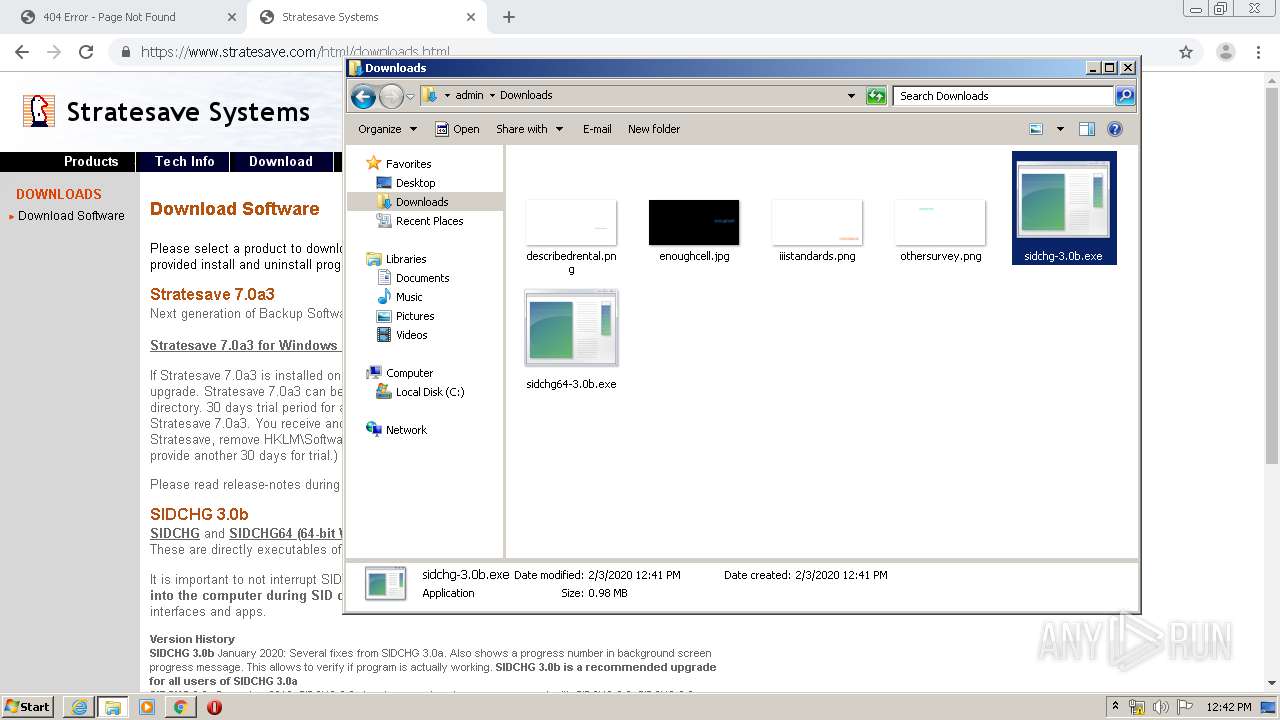Click the browser Back arrow

[x=22, y=52]
